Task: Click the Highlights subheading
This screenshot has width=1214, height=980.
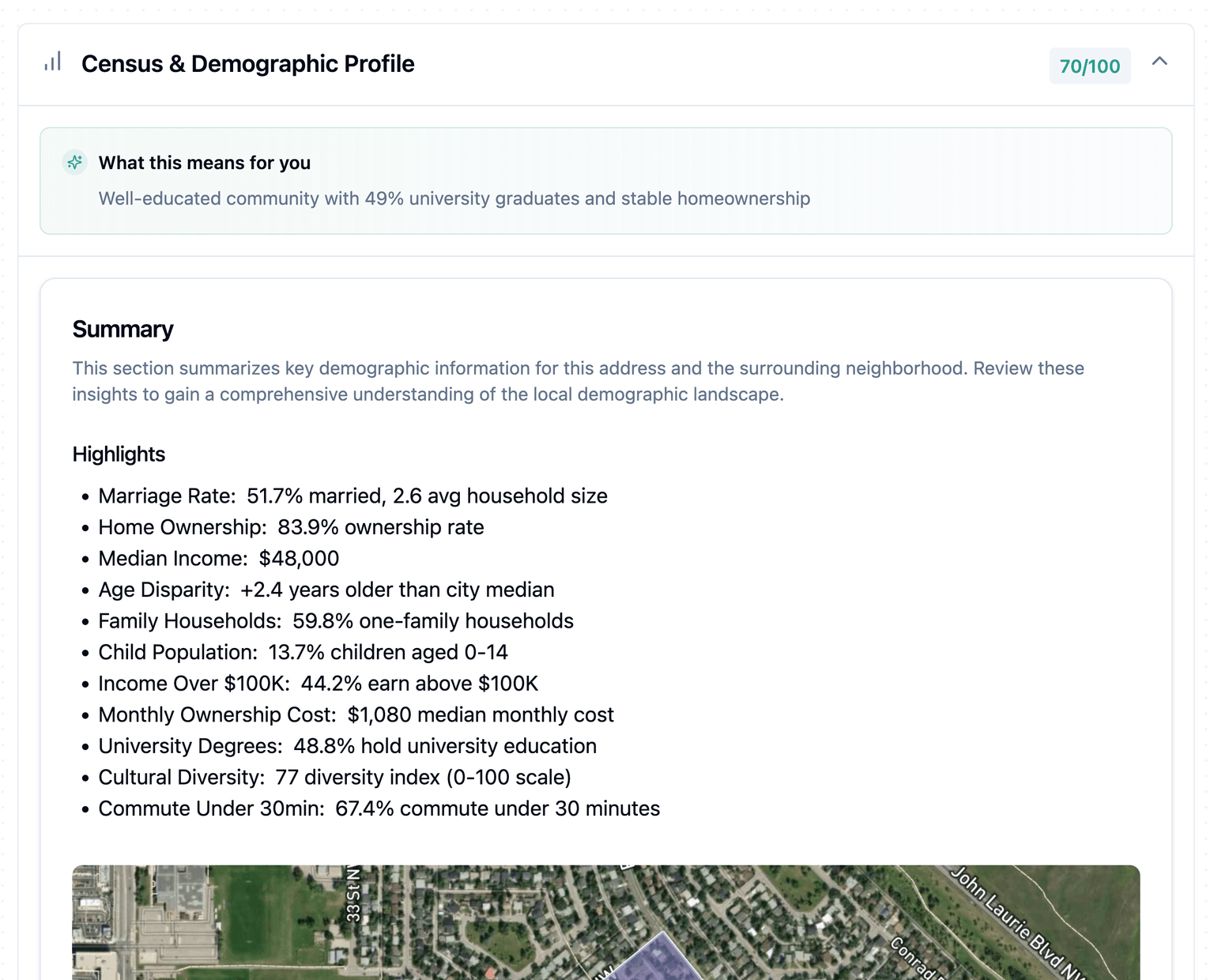Action: pyautogui.click(x=119, y=454)
